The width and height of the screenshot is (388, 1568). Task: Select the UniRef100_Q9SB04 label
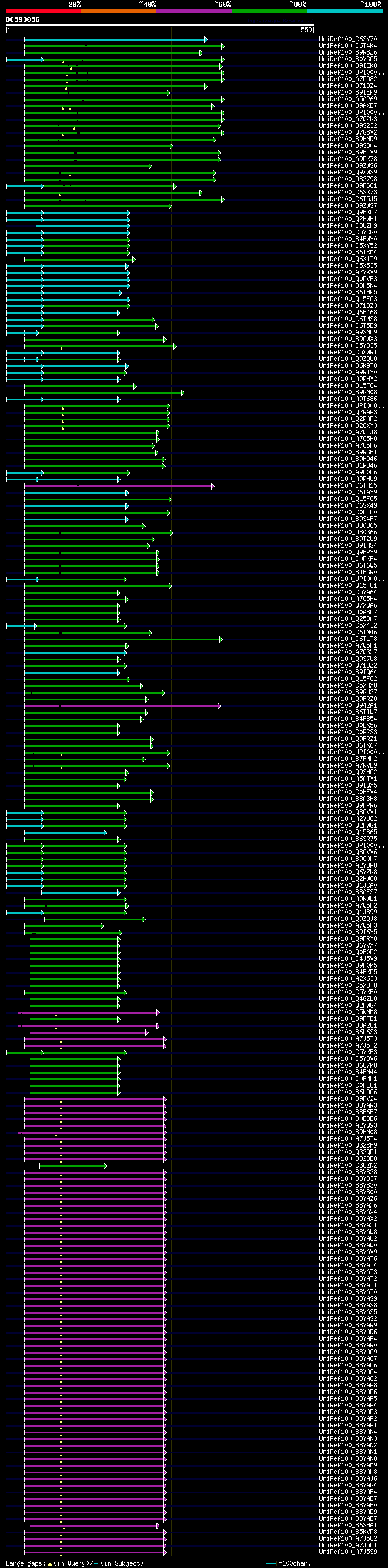point(348,146)
